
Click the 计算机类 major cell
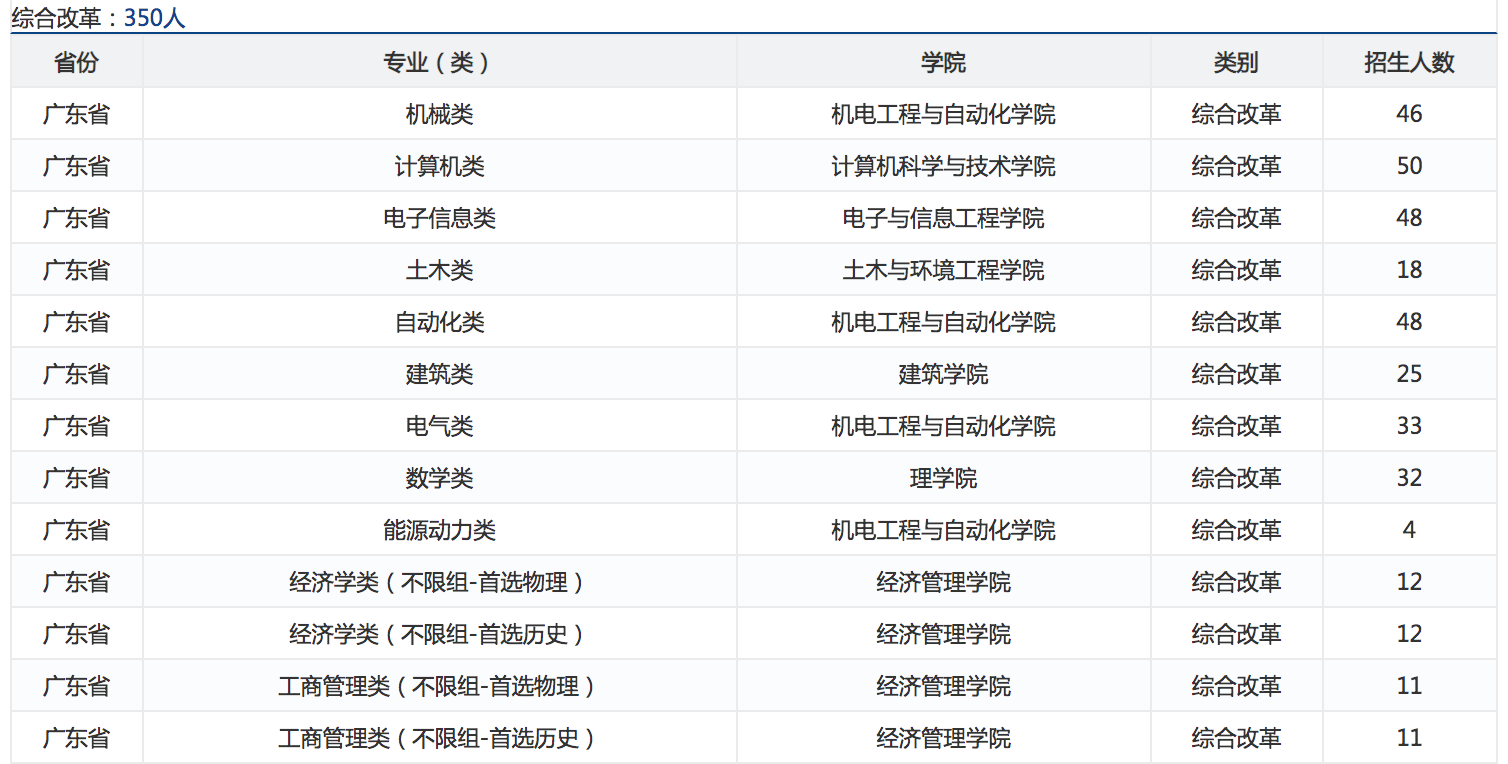[439, 166]
